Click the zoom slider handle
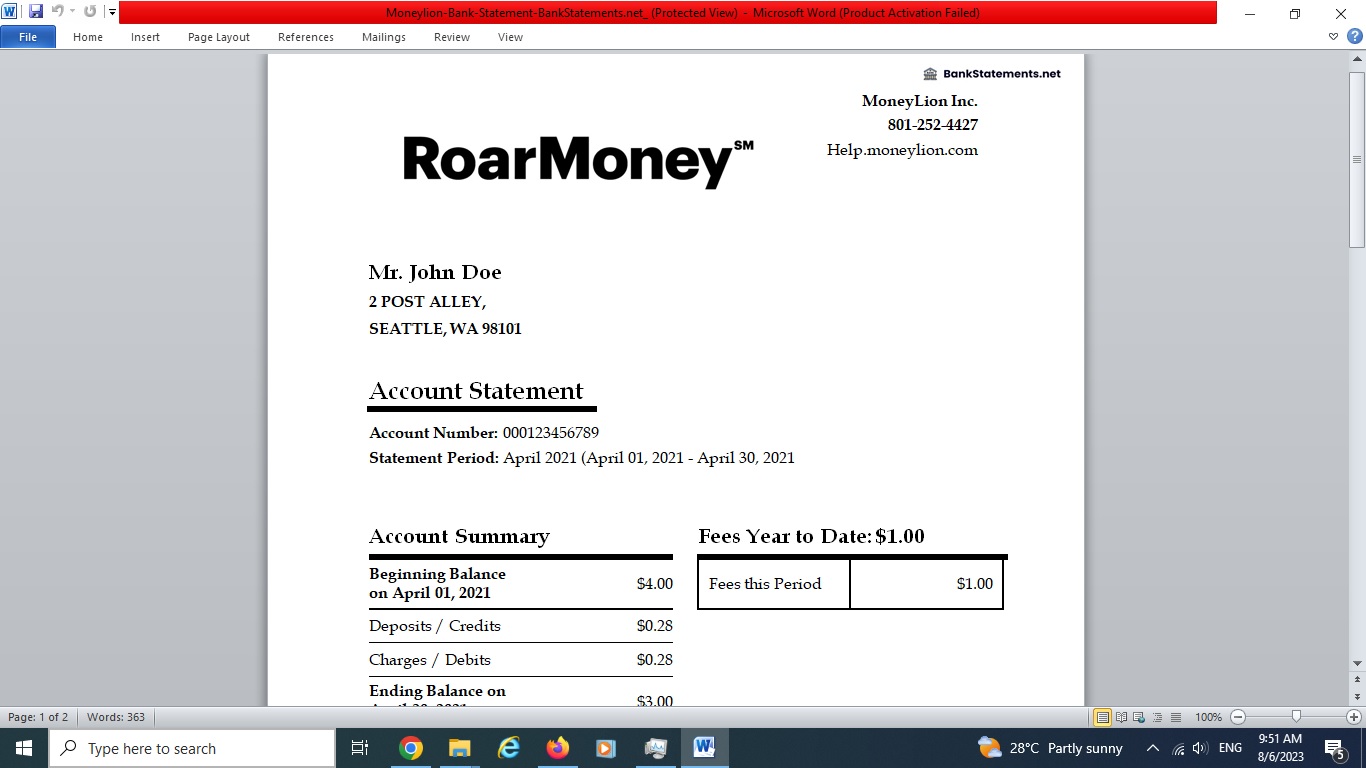 pyautogui.click(x=1296, y=717)
